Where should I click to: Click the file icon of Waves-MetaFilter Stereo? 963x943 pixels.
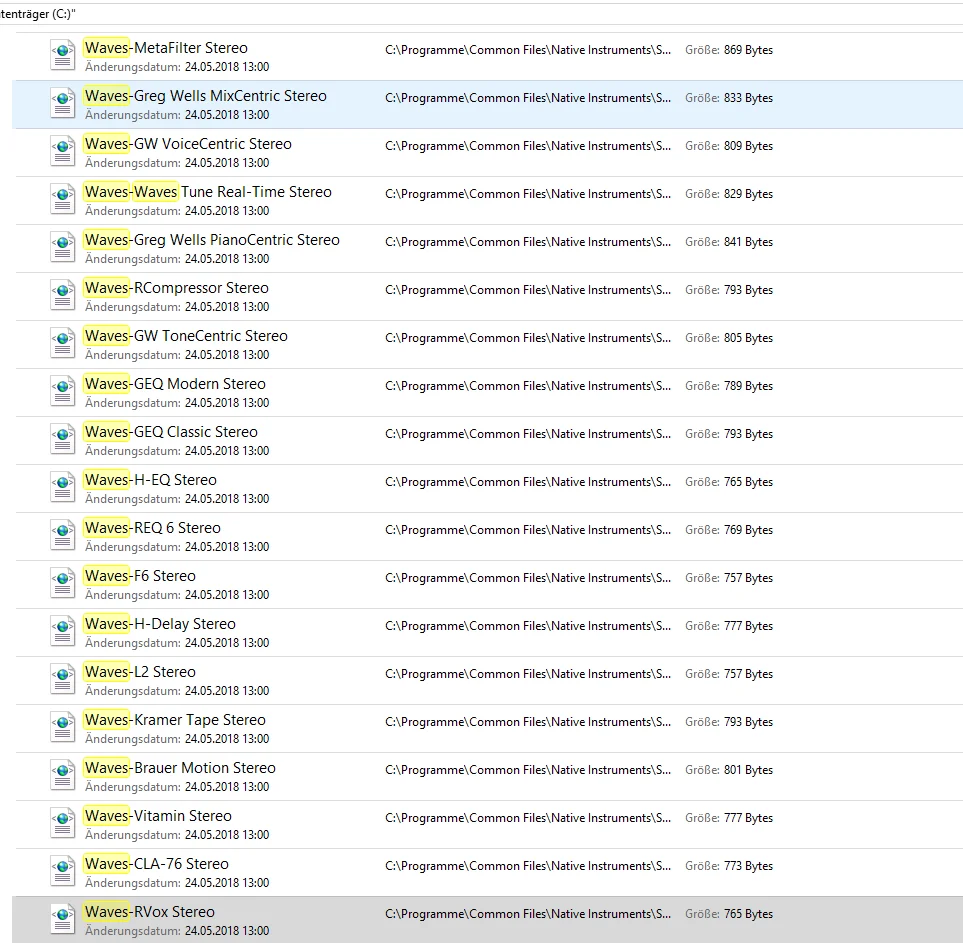click(63, 55)
